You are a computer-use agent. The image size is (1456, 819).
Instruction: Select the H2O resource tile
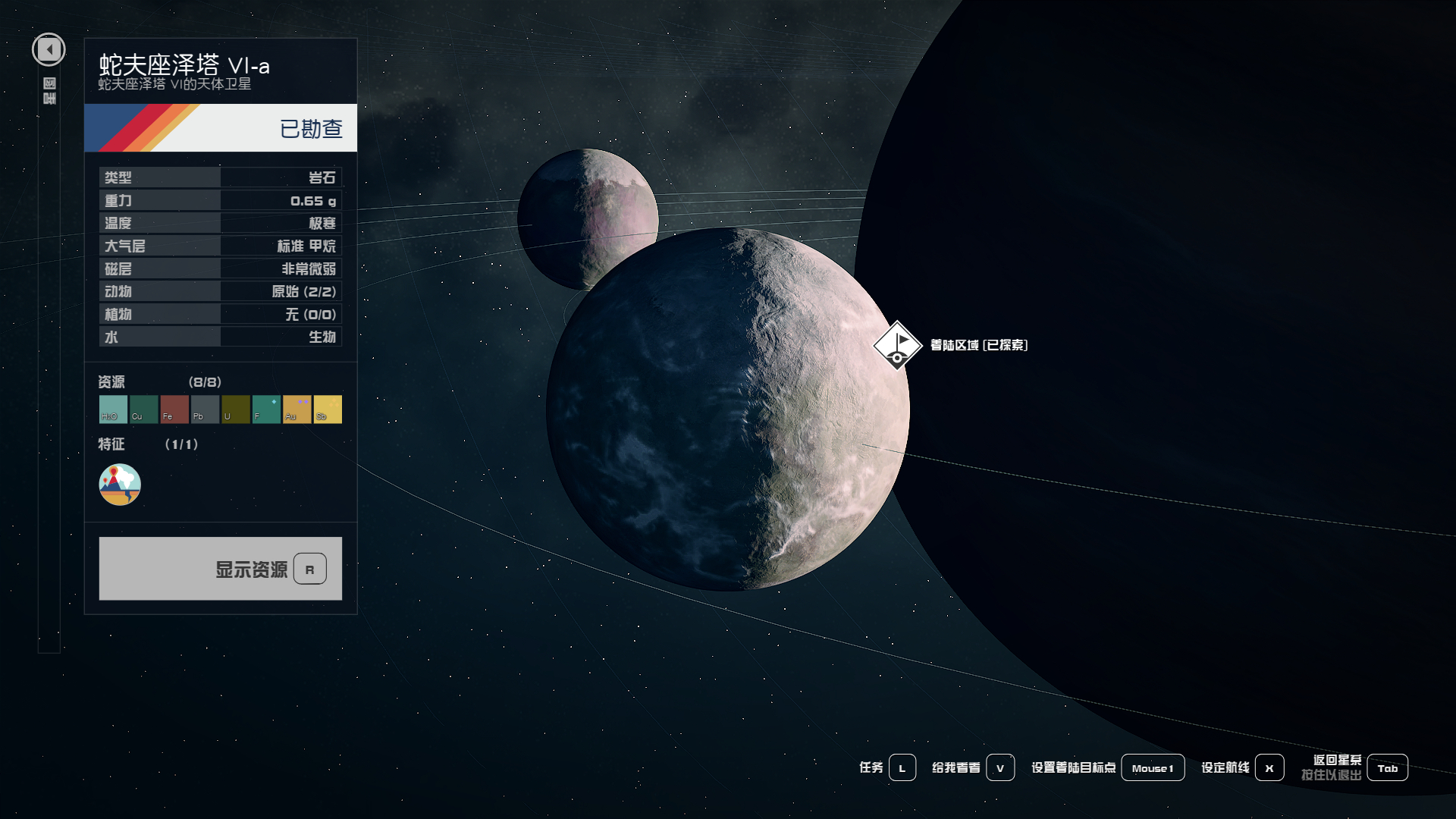coord(113,409)
